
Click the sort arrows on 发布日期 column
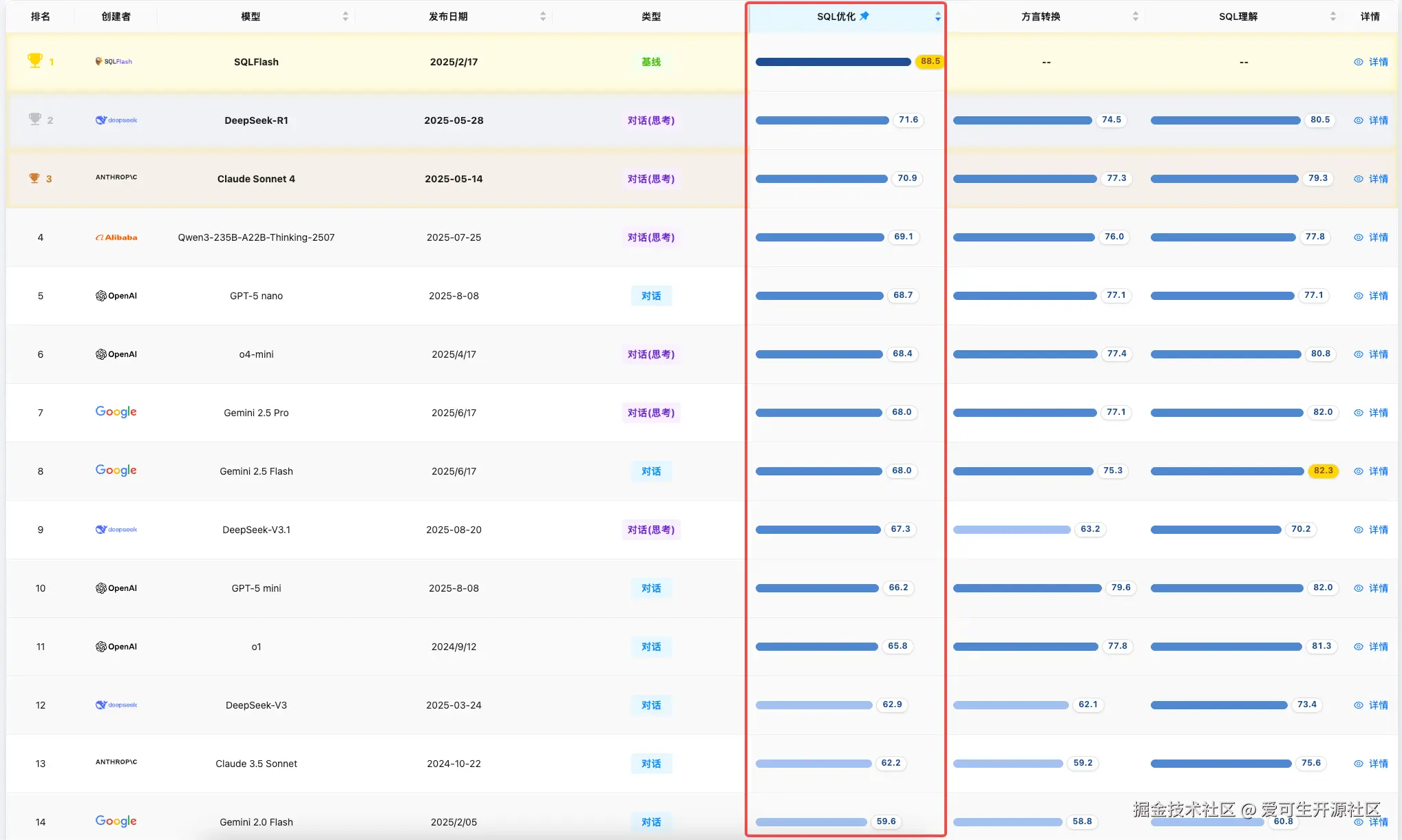point(543,15)
